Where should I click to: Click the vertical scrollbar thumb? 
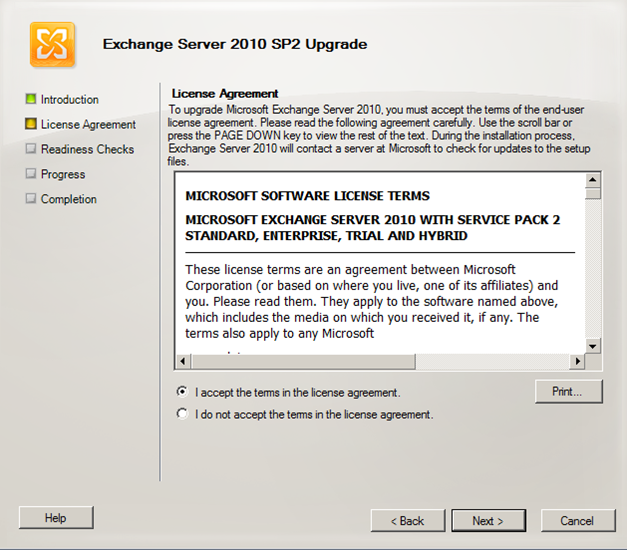click(x=593, y=193)
